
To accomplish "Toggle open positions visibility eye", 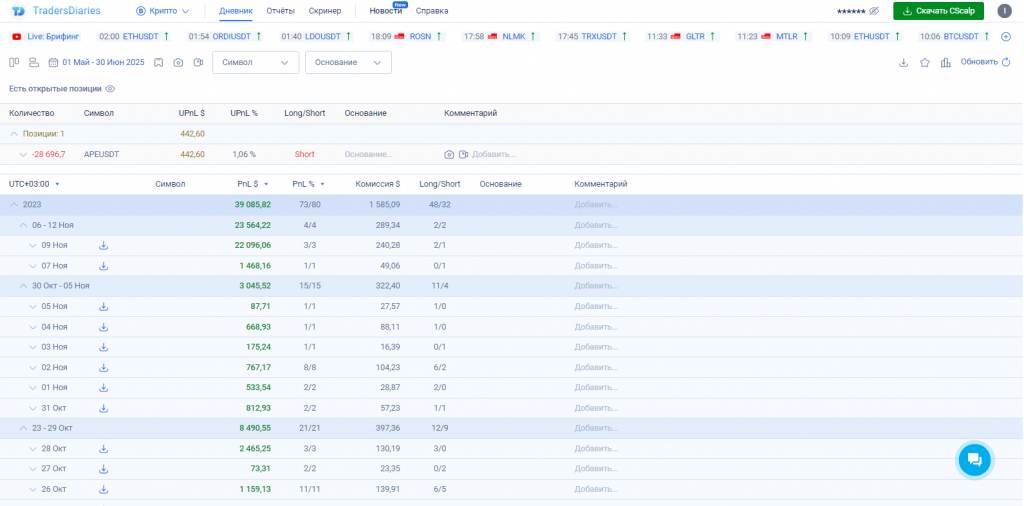I will click(110, 89).
